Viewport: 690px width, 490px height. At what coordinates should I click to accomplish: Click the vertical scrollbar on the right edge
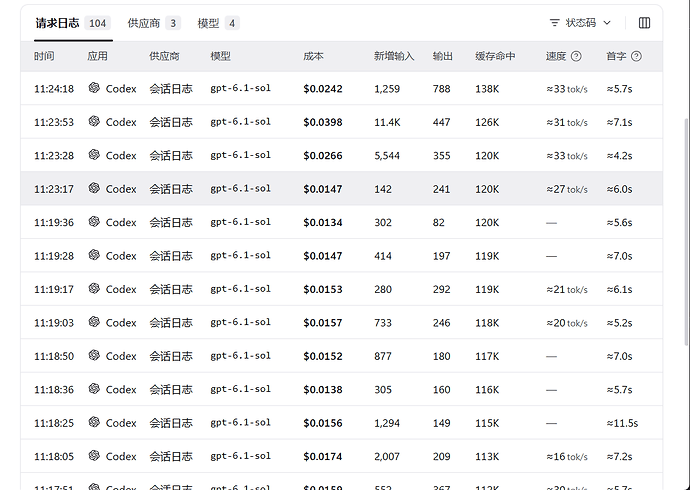[687, 231]
